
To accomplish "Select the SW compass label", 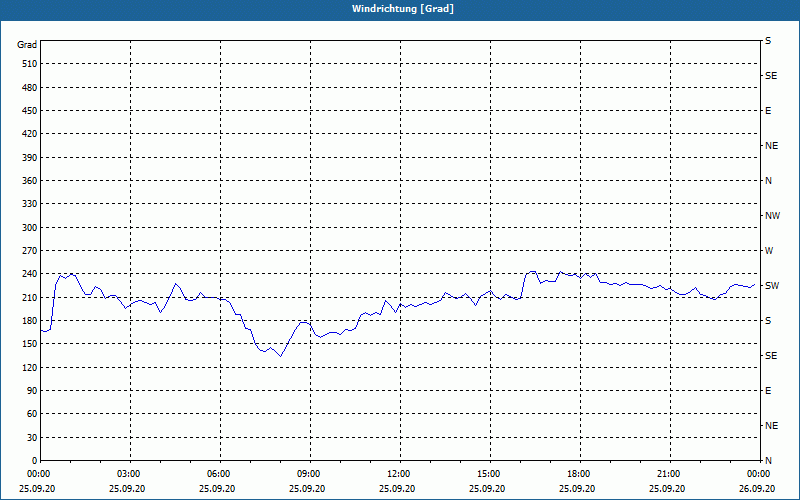I will click(772, 286).
